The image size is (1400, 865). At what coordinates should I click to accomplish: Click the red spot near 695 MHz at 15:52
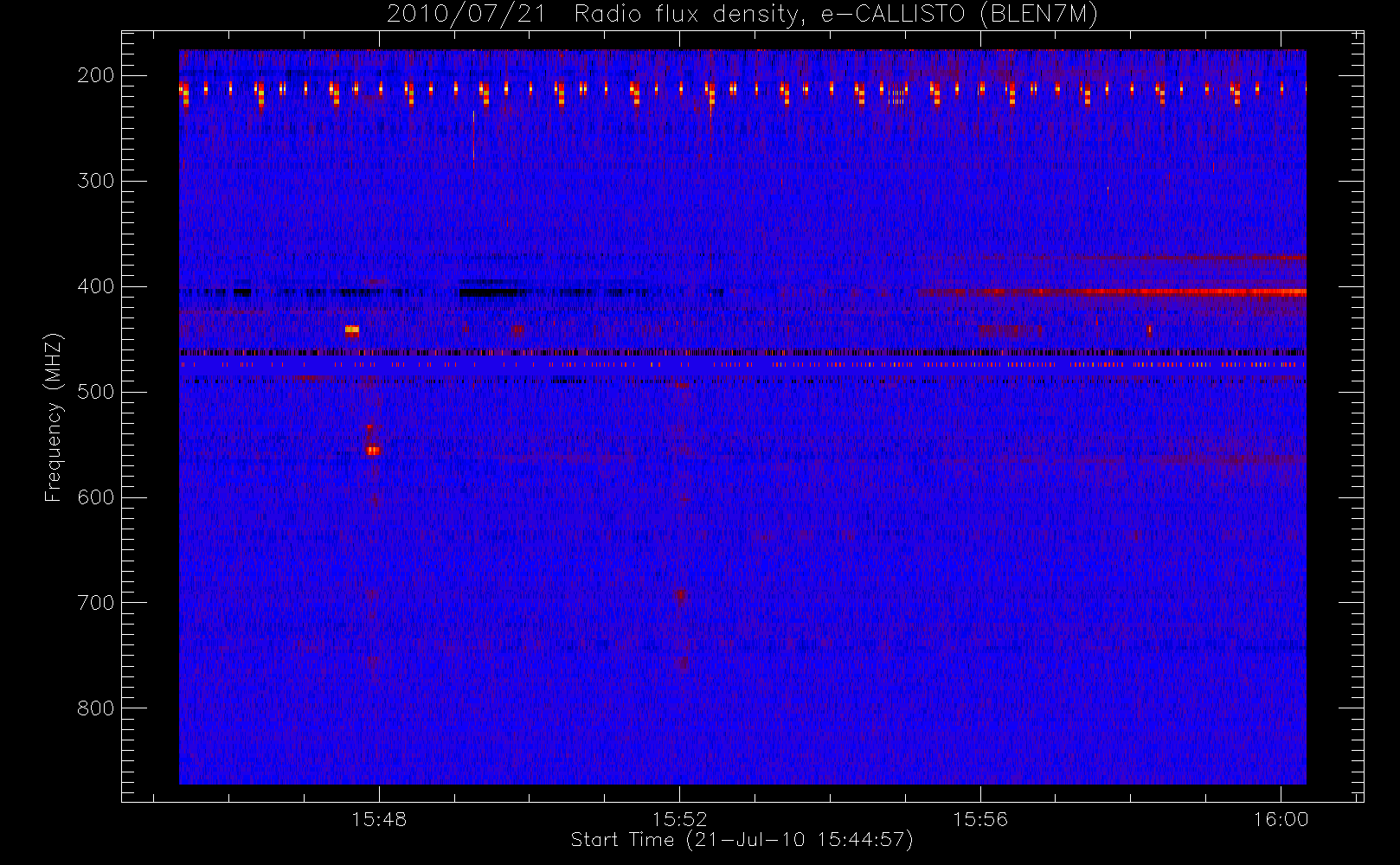[680, 596]
